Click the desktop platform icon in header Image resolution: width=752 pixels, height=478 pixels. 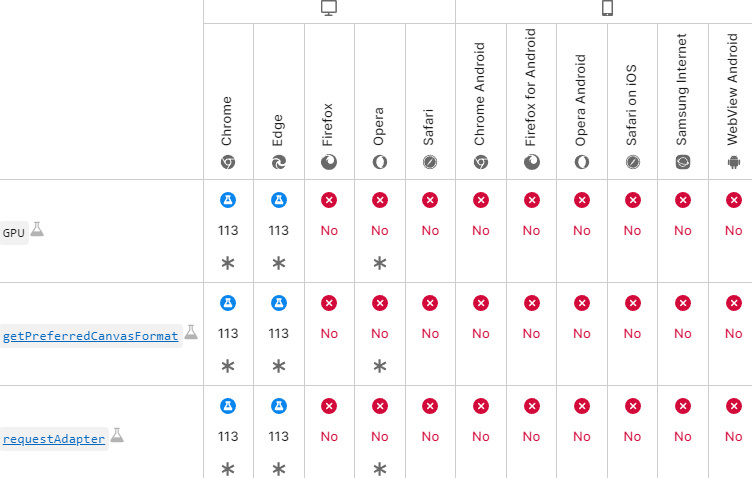pos(329,8)
